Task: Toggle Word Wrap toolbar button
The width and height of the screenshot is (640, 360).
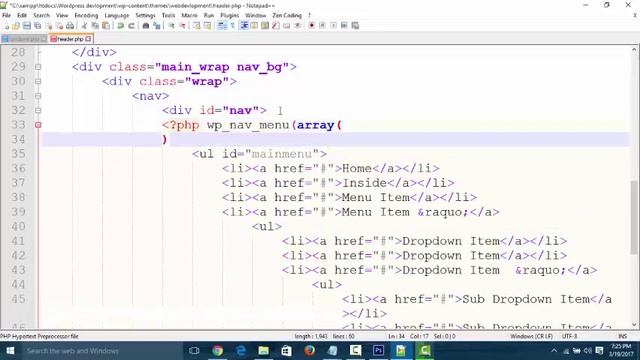Action: pyautogui.click(x=222, y=26)
